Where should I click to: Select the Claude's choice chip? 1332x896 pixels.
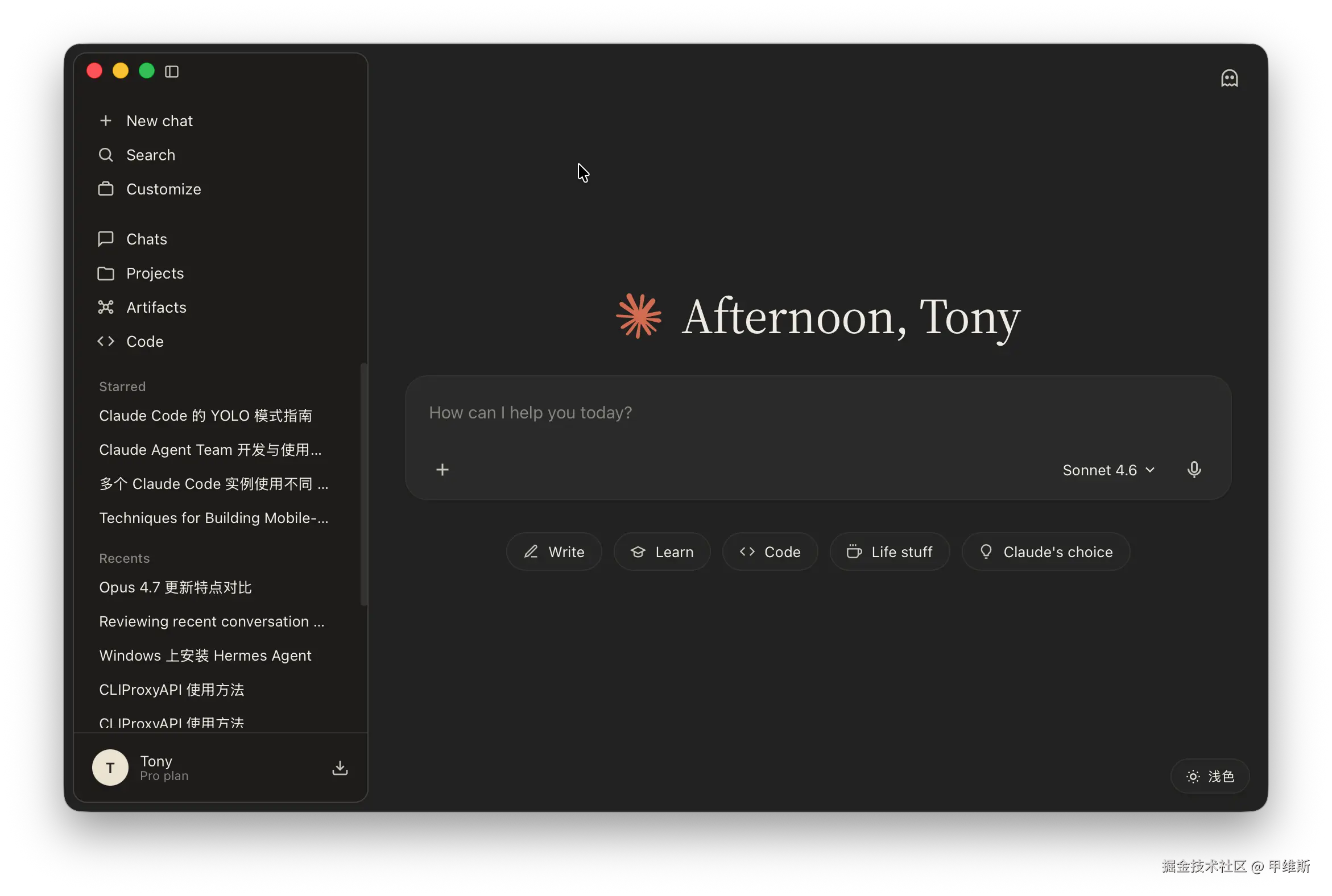tap(1045, 552)
